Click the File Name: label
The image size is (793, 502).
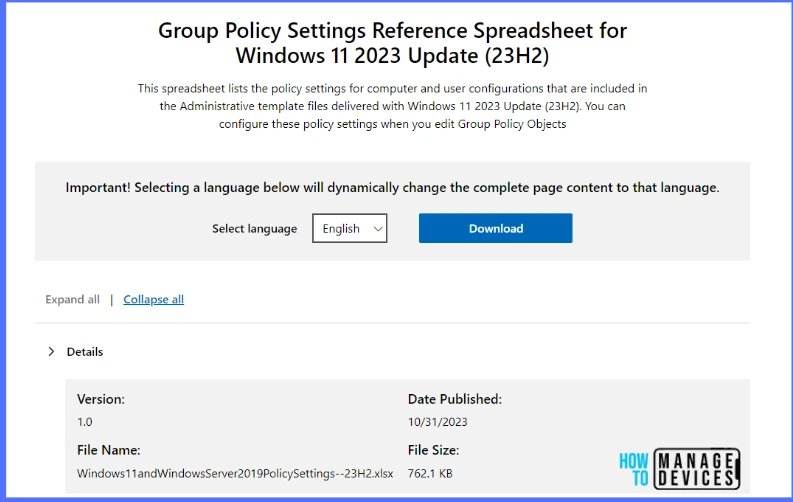(109, 450)
